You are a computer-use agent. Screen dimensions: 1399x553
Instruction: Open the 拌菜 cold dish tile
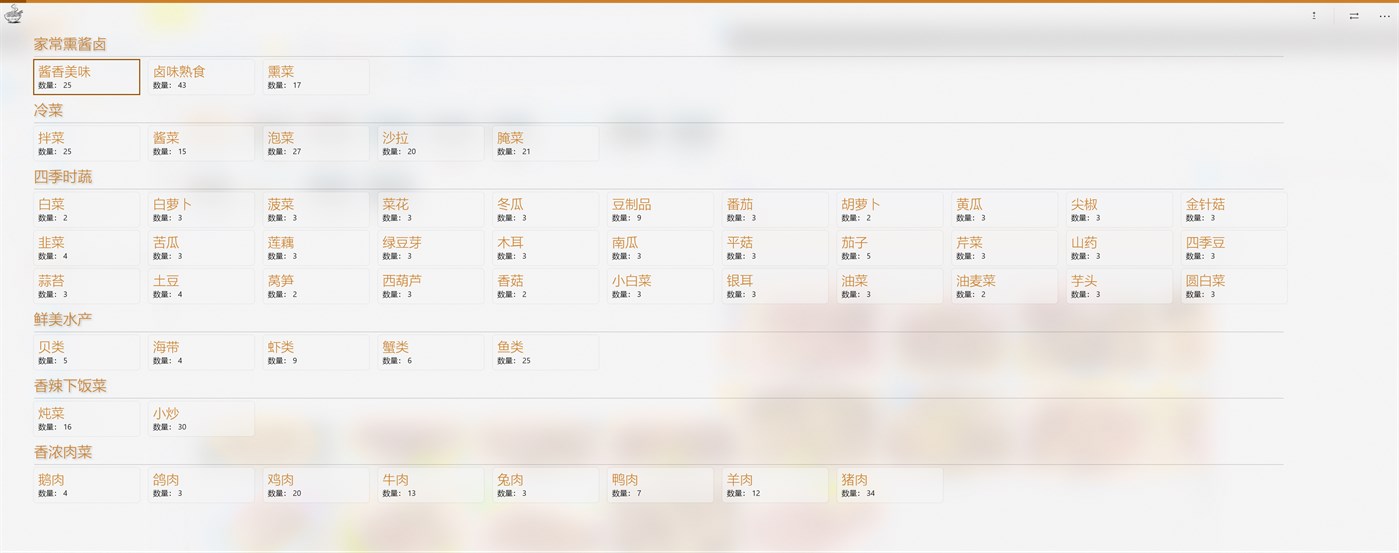tap(87, 143)
